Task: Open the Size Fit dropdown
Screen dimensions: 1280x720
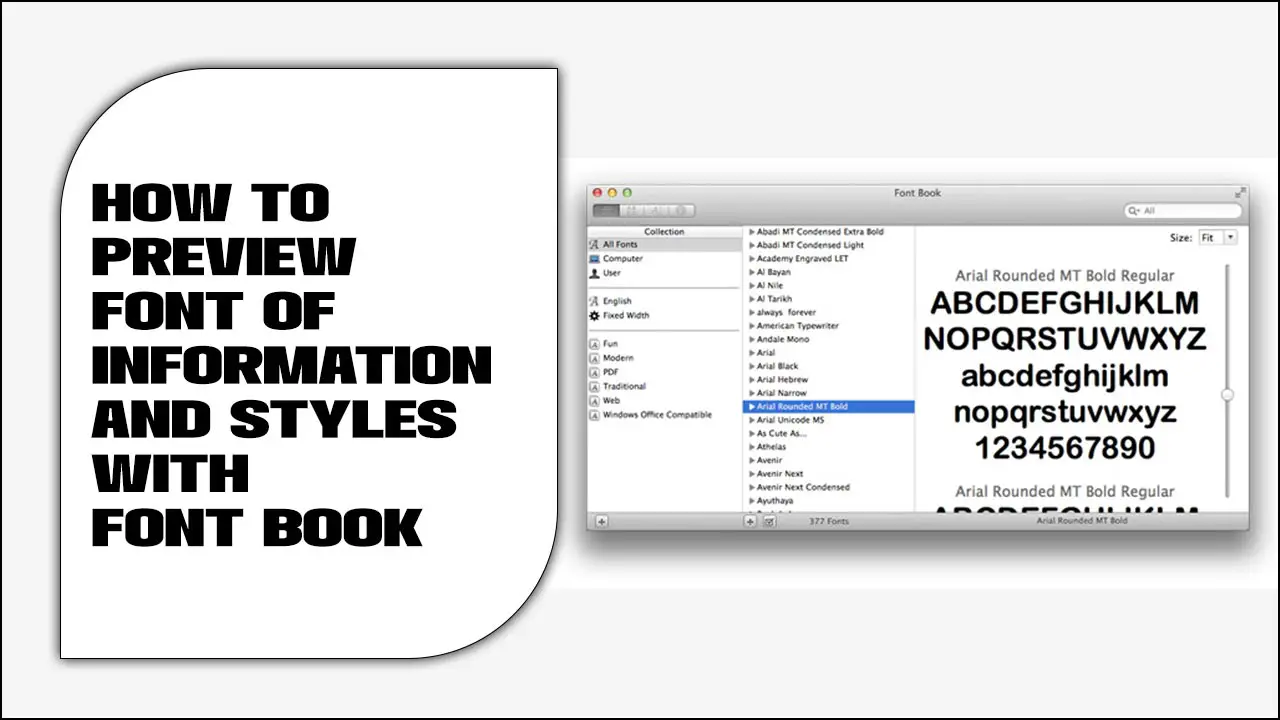Action: click(x=1218, y=238)
